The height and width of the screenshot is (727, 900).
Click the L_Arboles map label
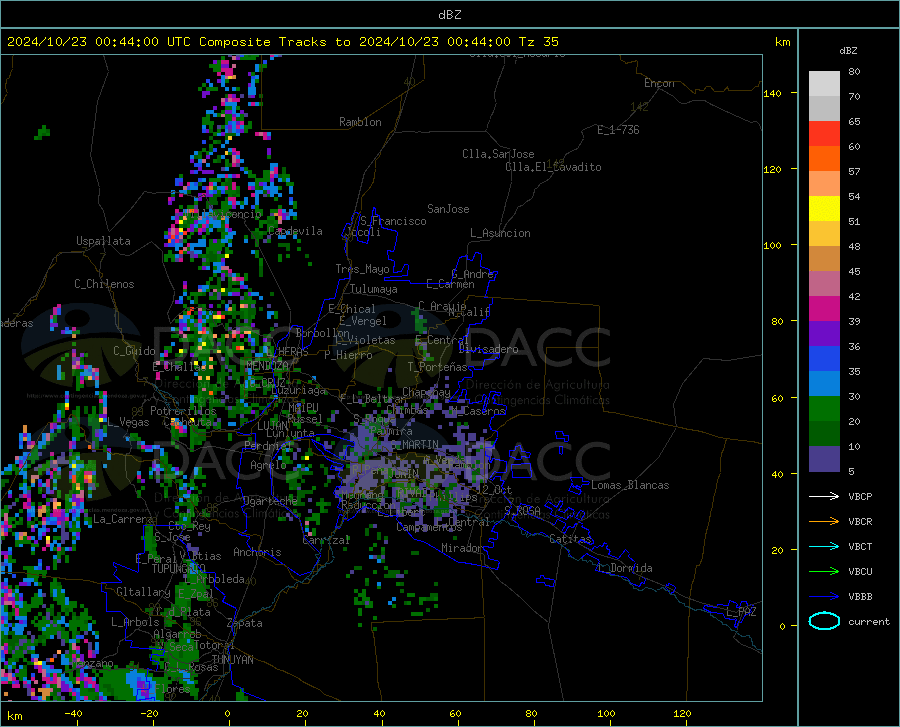(x=135, y=621)
